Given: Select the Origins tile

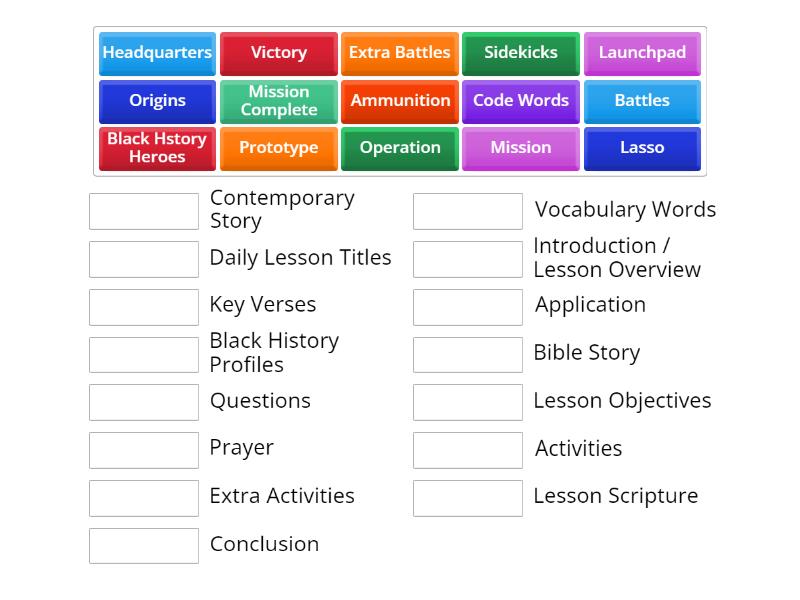Looking at the screenshot, I should coord(157,100).
